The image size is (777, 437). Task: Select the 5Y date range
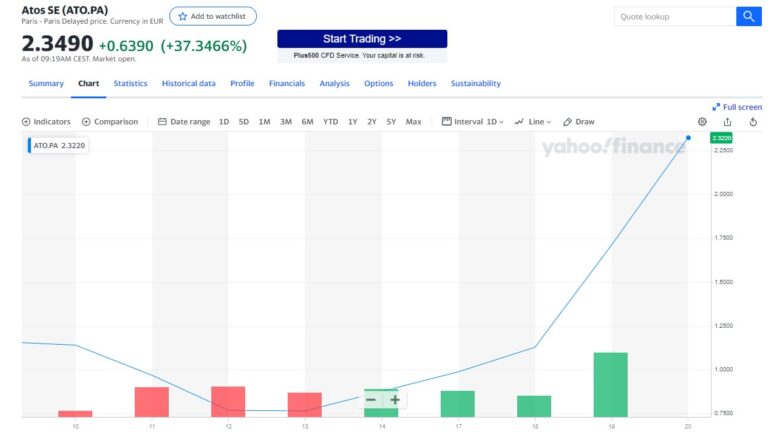click(391, 122)
